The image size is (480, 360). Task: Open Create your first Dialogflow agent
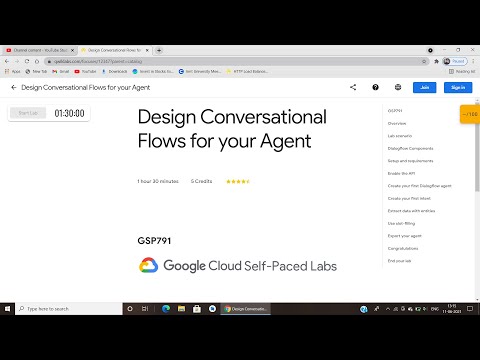click(419, 186)
